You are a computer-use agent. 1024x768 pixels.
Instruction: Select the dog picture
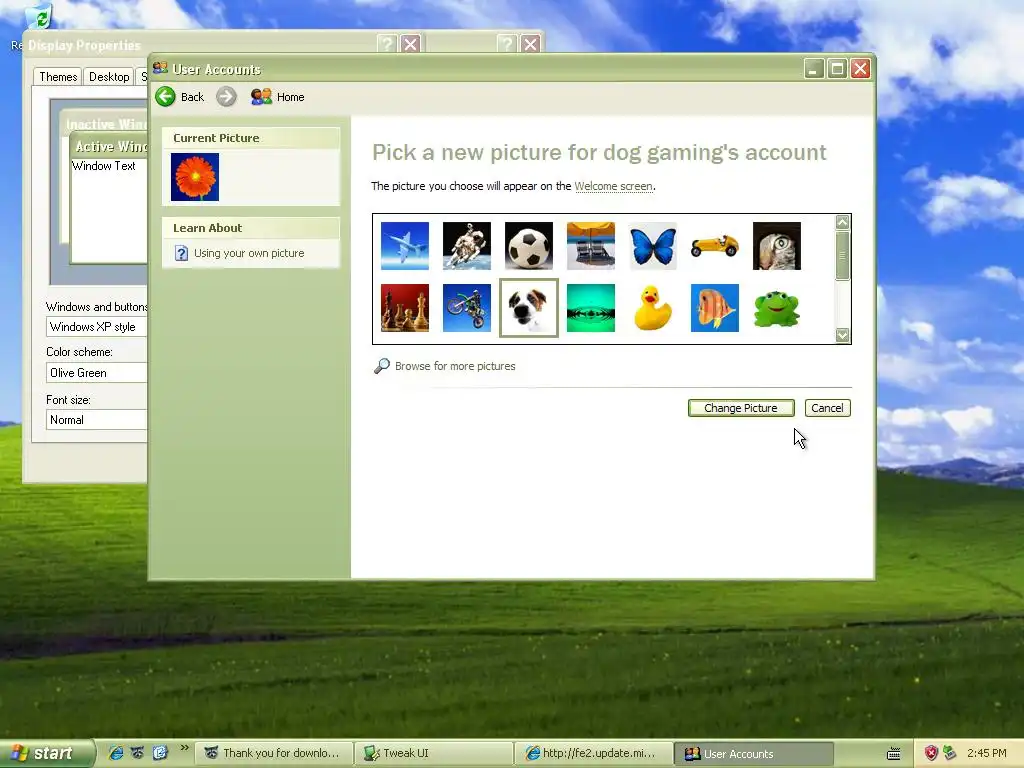pos(529,308)
